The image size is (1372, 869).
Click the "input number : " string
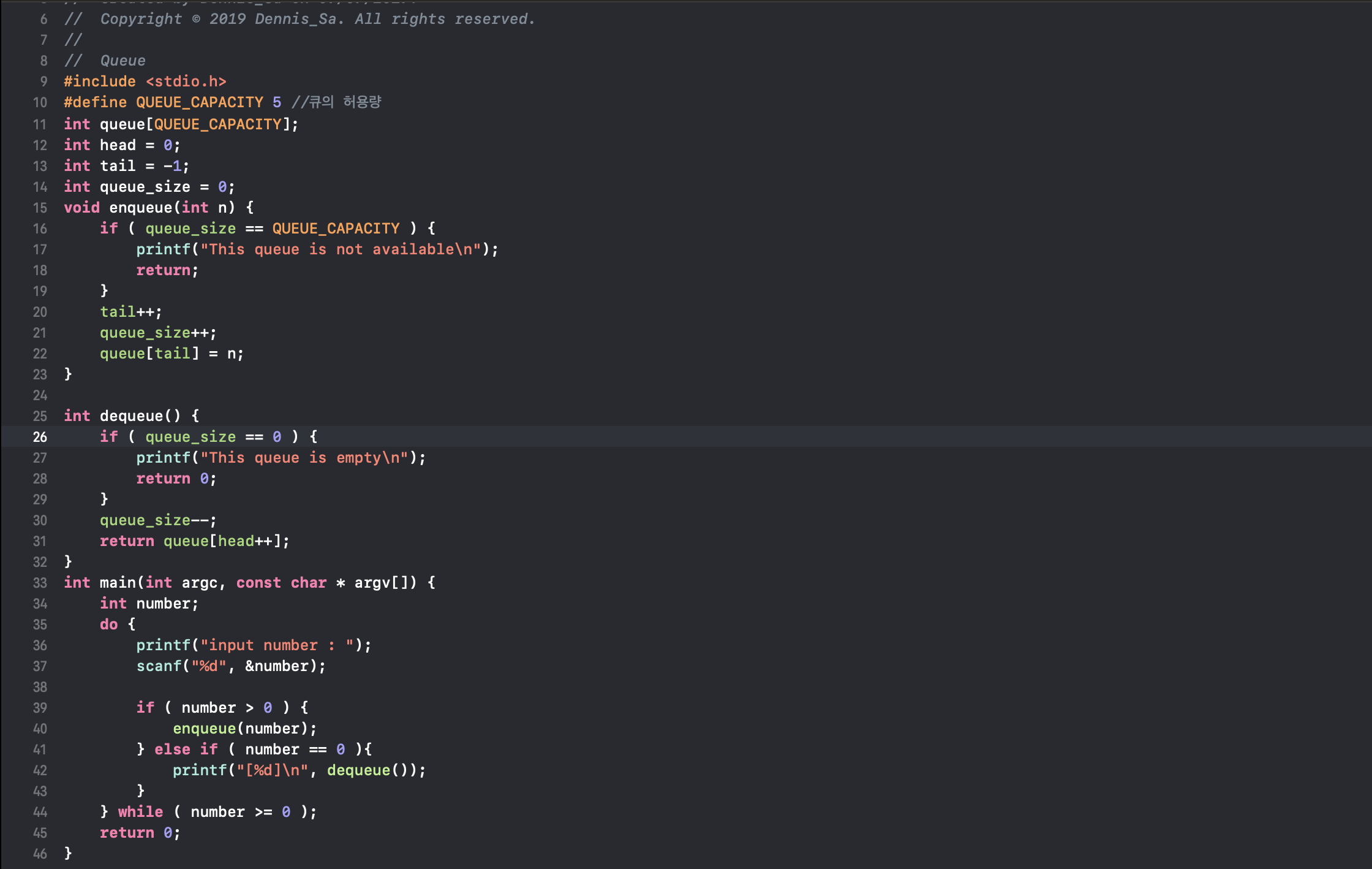click(277, 645)
